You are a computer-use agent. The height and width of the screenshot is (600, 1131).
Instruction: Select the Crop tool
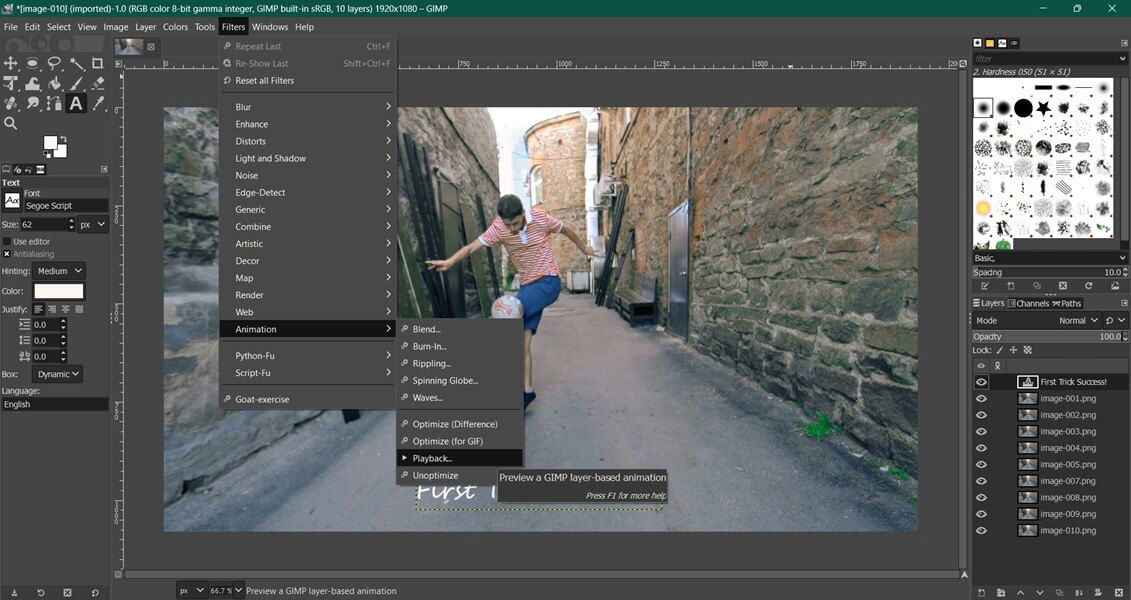[97, 62]
